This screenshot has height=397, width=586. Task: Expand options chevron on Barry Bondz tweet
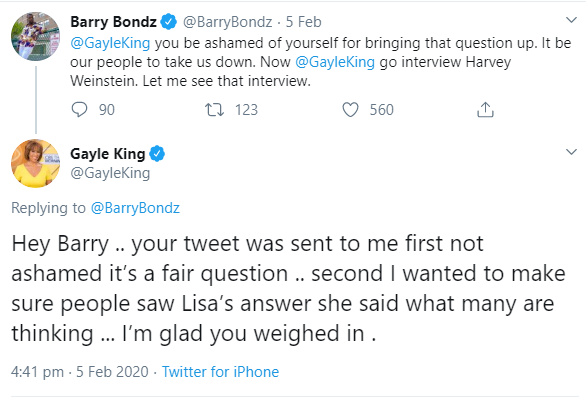(571, 20)
